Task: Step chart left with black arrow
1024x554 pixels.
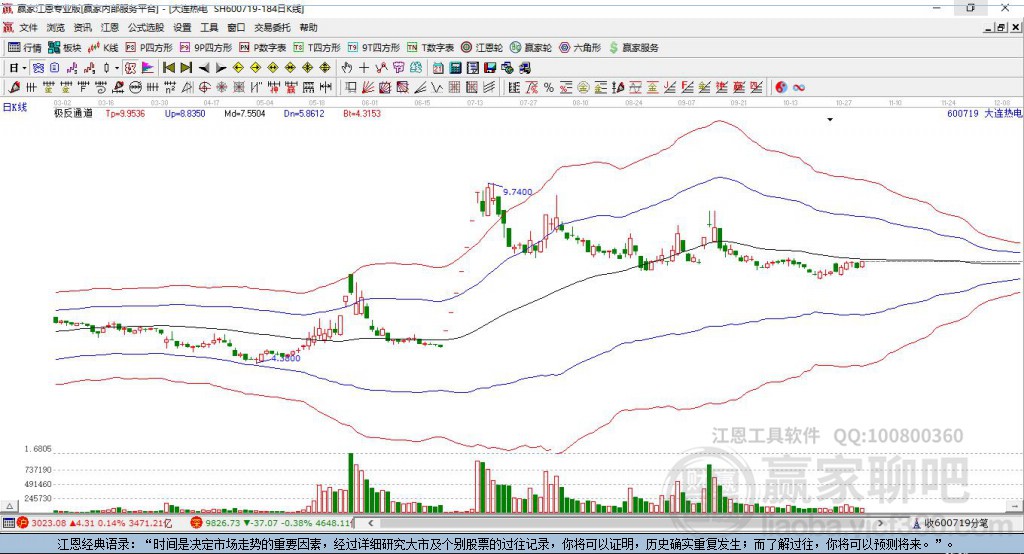Action: (204, 68)
